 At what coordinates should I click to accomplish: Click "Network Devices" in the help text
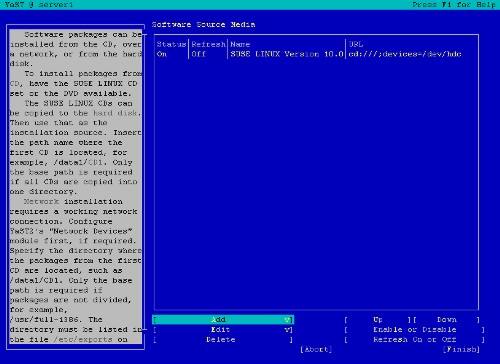[90, 231]
